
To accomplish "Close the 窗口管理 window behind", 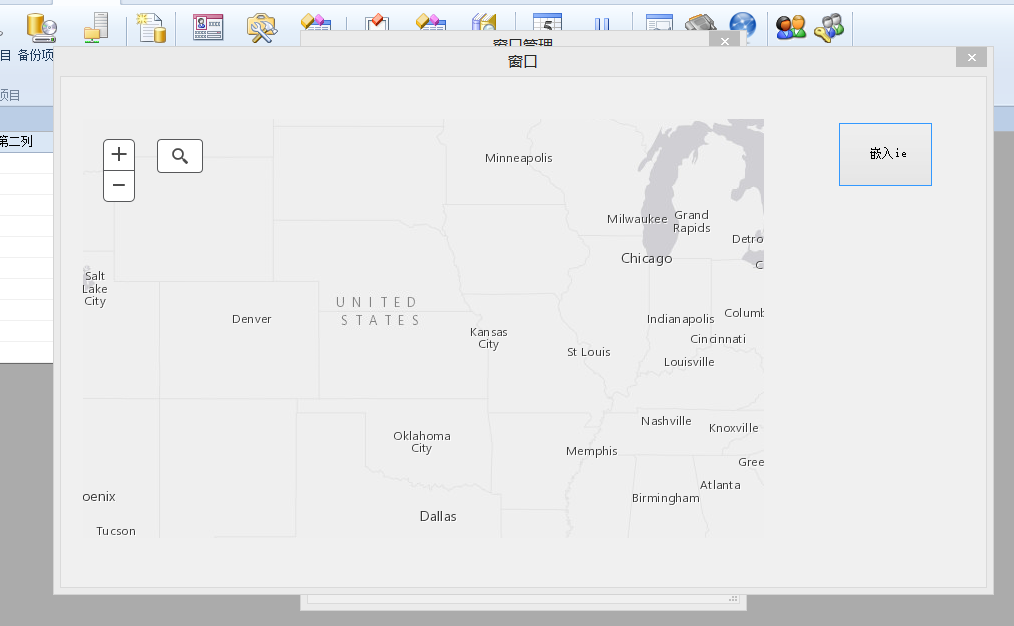I will click(725, 40).
